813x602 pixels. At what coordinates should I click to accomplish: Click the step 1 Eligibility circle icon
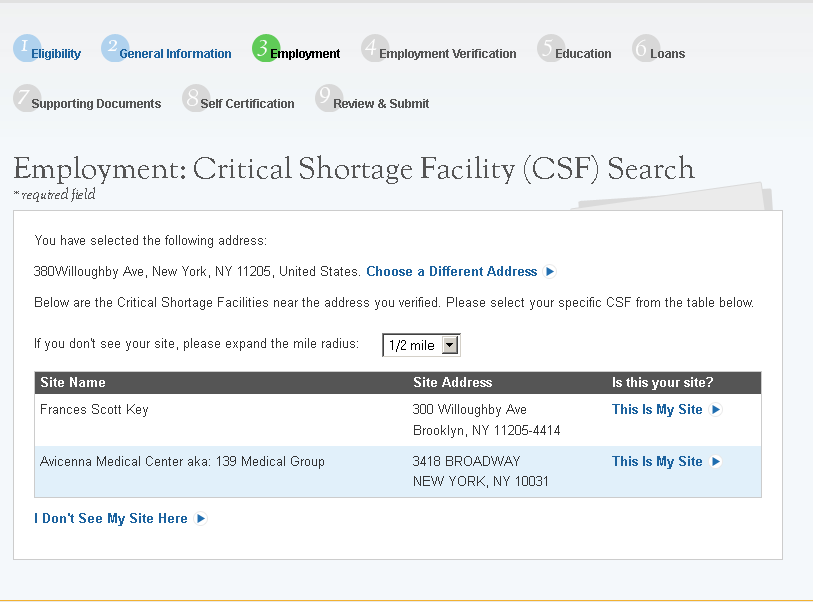26,48
